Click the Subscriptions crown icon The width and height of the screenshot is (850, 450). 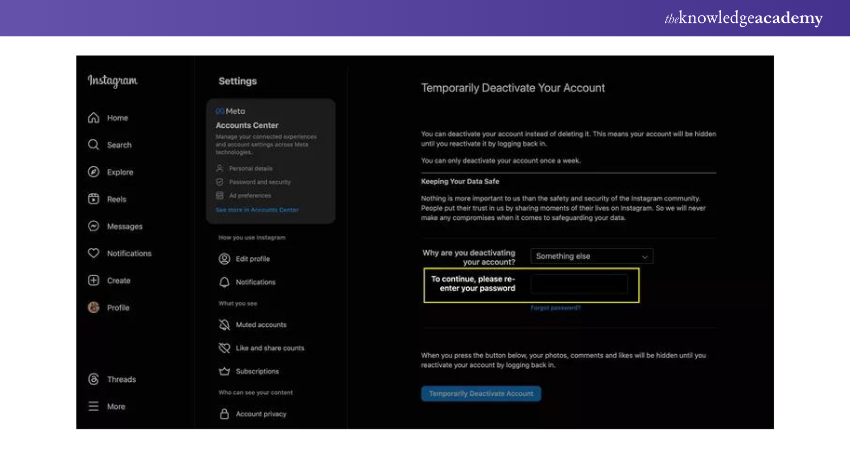[224, 371]
